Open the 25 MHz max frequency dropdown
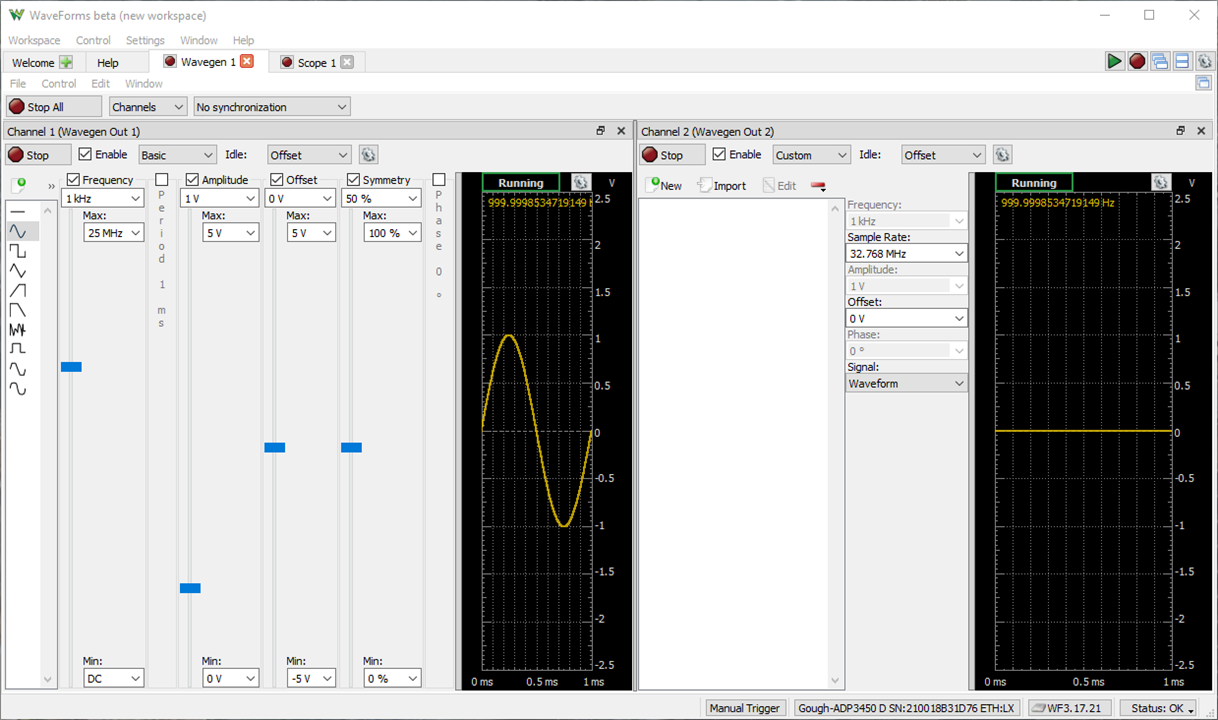The height and width of the screenshot is (720, 1218). [114, 233]
